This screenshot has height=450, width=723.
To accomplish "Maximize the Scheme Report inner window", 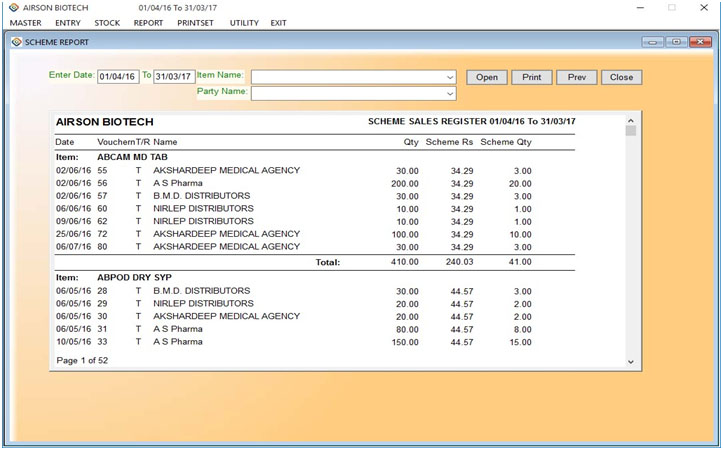I will coord(675,42).
